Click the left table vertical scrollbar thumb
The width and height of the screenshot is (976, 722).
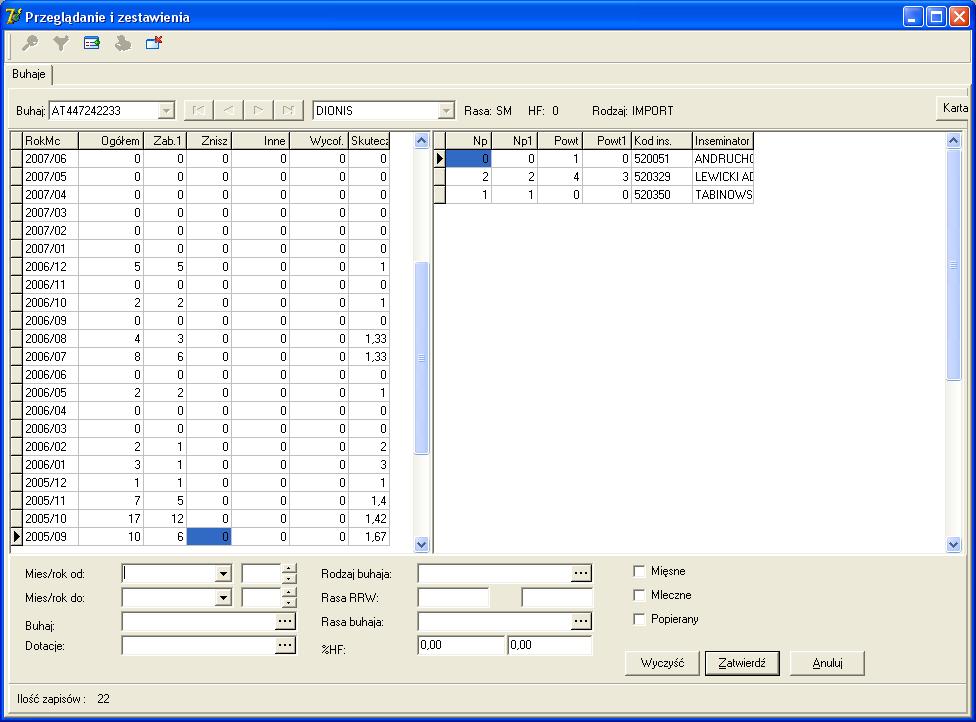tap(421, 358)
